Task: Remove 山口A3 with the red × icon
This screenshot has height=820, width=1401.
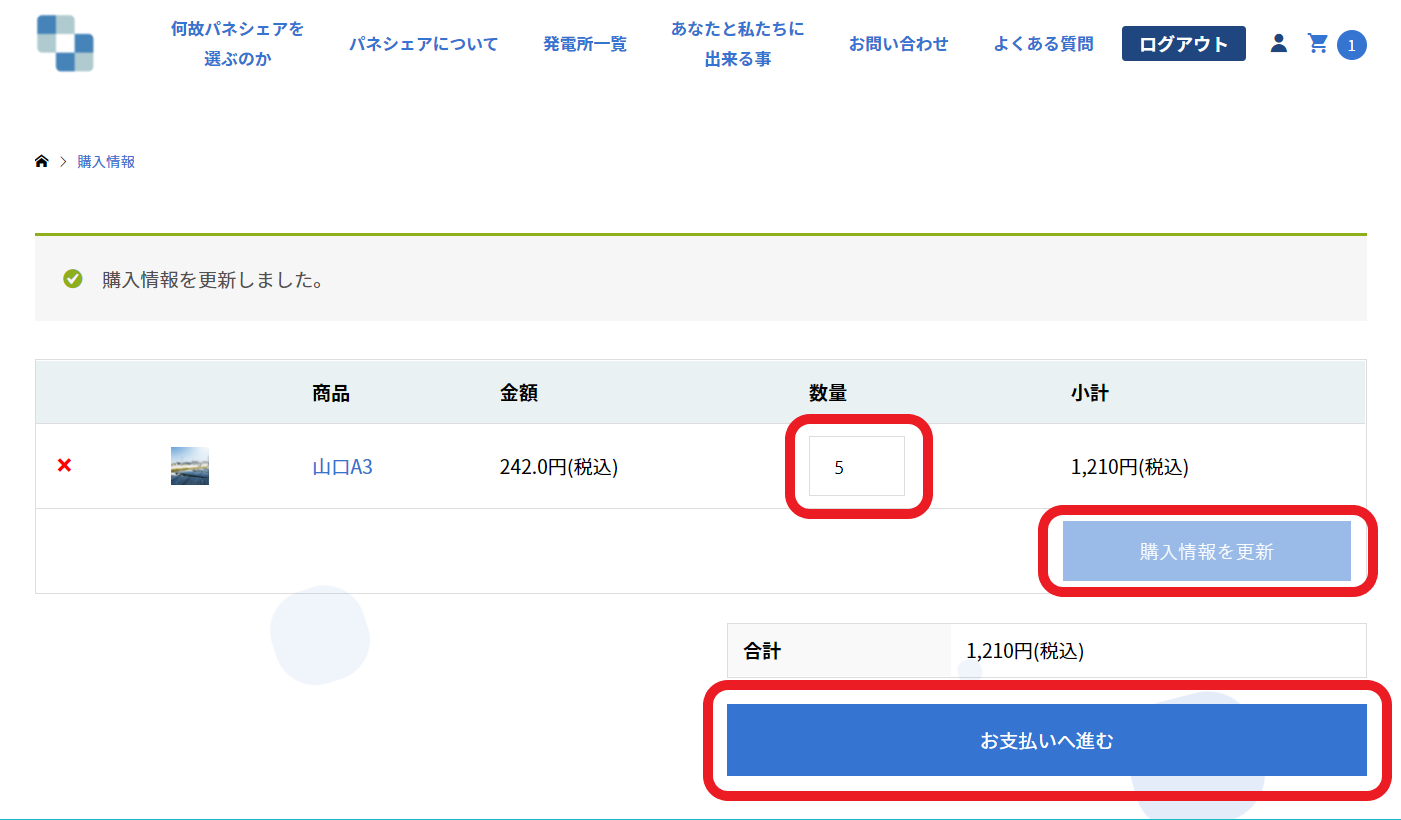Action: click(65, 465)
